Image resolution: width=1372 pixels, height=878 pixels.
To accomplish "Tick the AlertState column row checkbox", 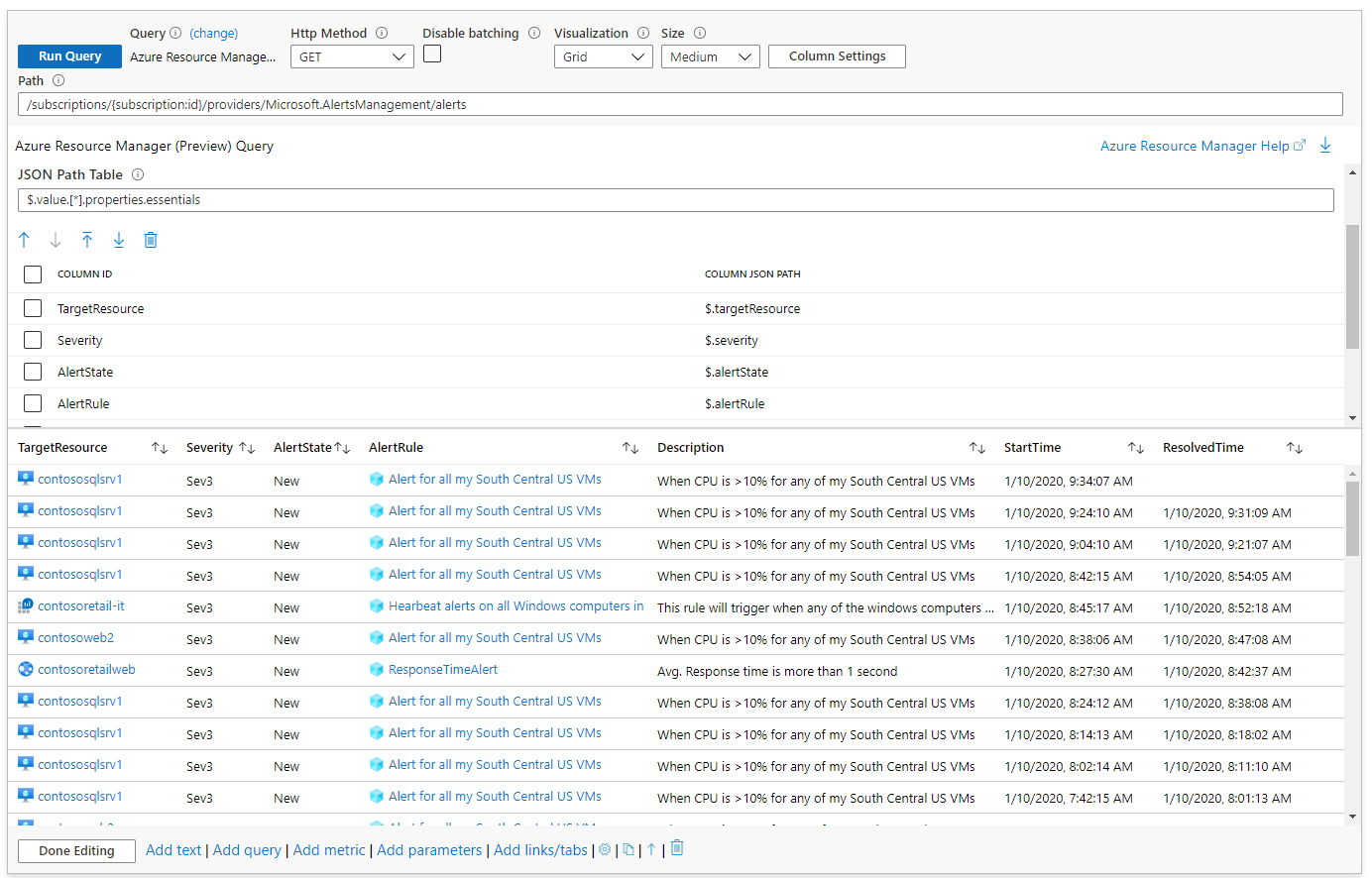I will point(33,373).
